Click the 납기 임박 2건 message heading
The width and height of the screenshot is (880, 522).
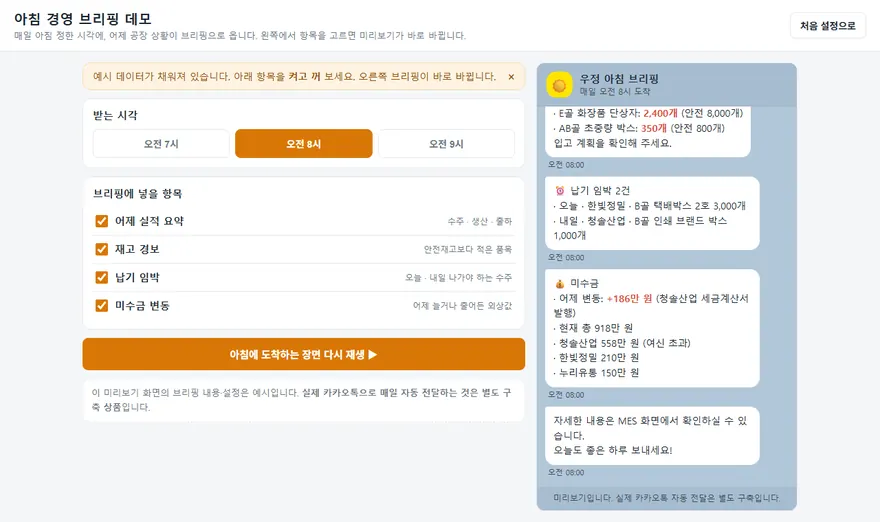click(x=598, y=191)
